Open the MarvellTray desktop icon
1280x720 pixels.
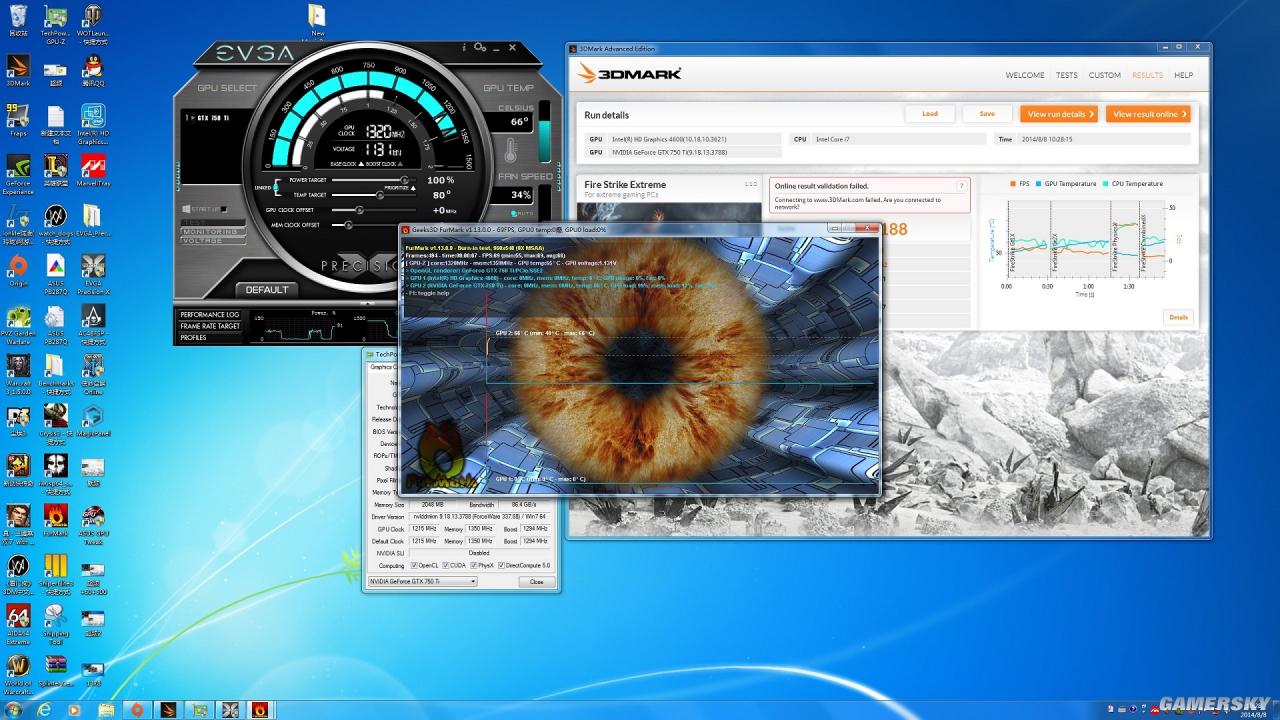pos(93,170)
